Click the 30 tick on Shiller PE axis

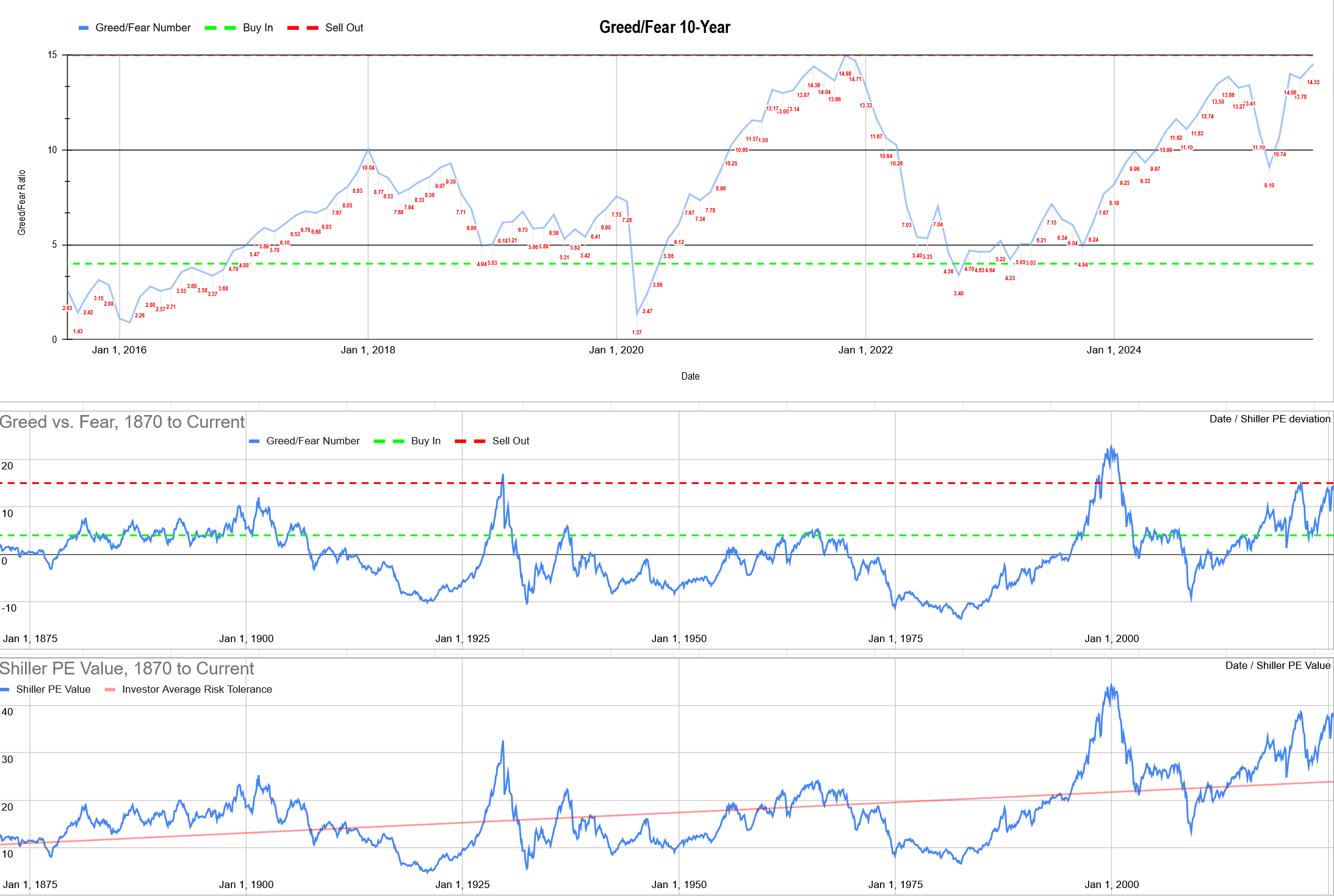[x=7, y=759]
